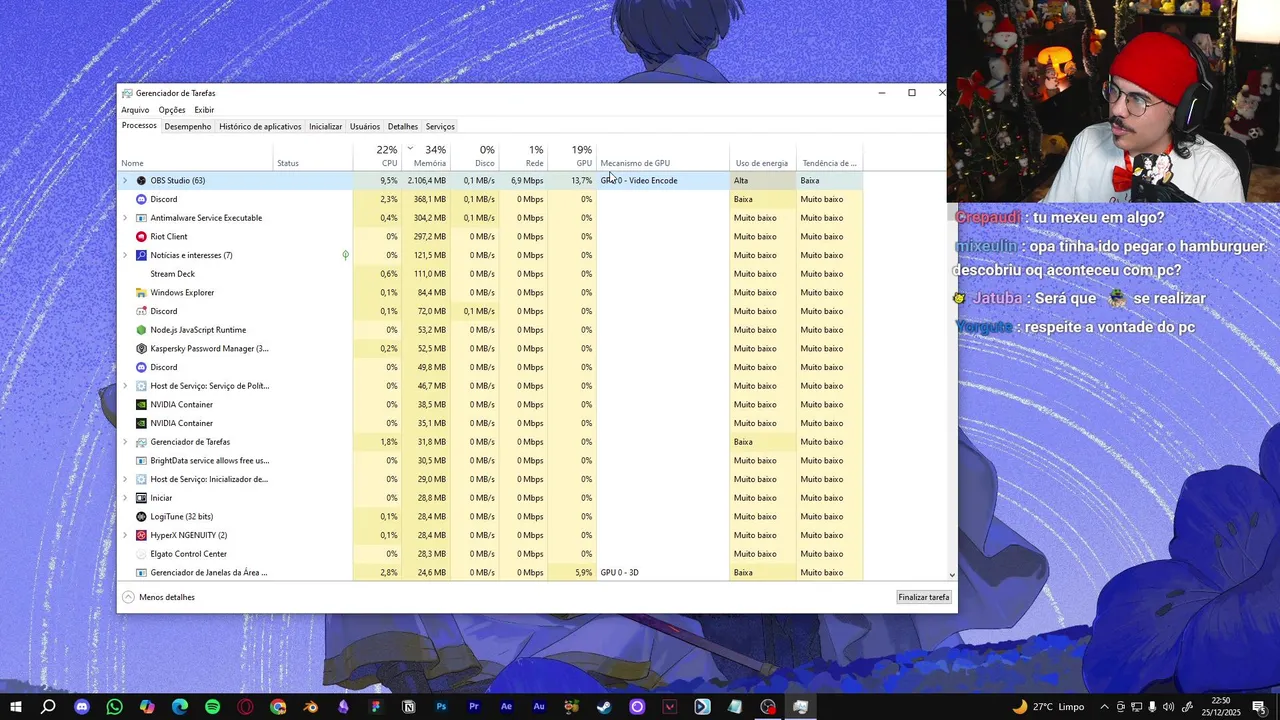
Task: Select BrightData service process row
Action: pos(490,461)
